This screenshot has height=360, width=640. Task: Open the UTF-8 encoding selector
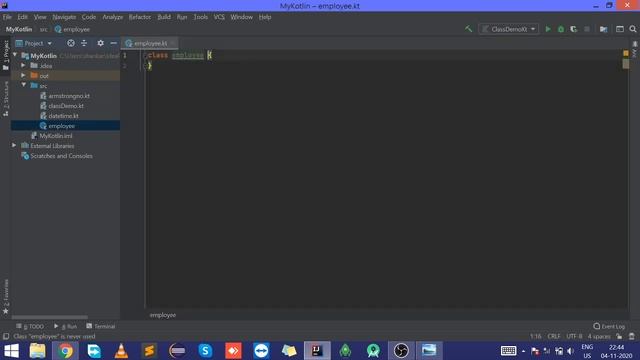click(x=574, y=336)
